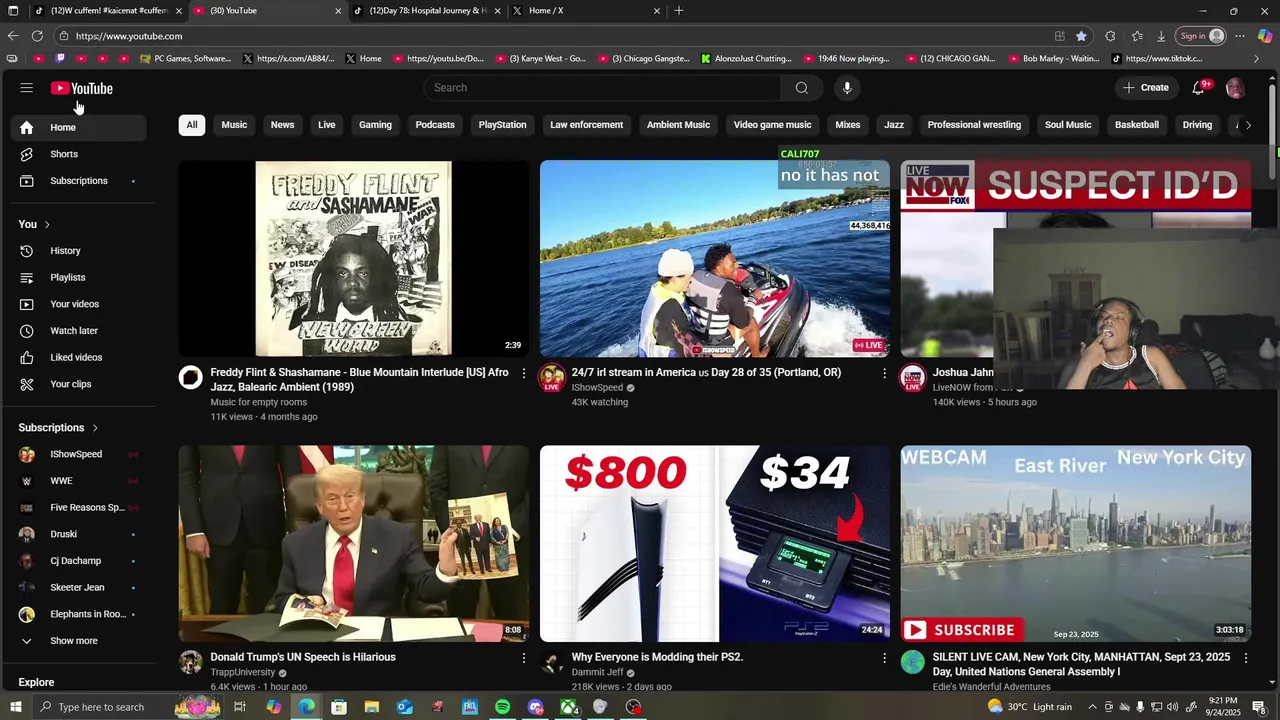1280x720 pixels.
Task: Click the search magnifier button
Action: [x=801, y=88]
